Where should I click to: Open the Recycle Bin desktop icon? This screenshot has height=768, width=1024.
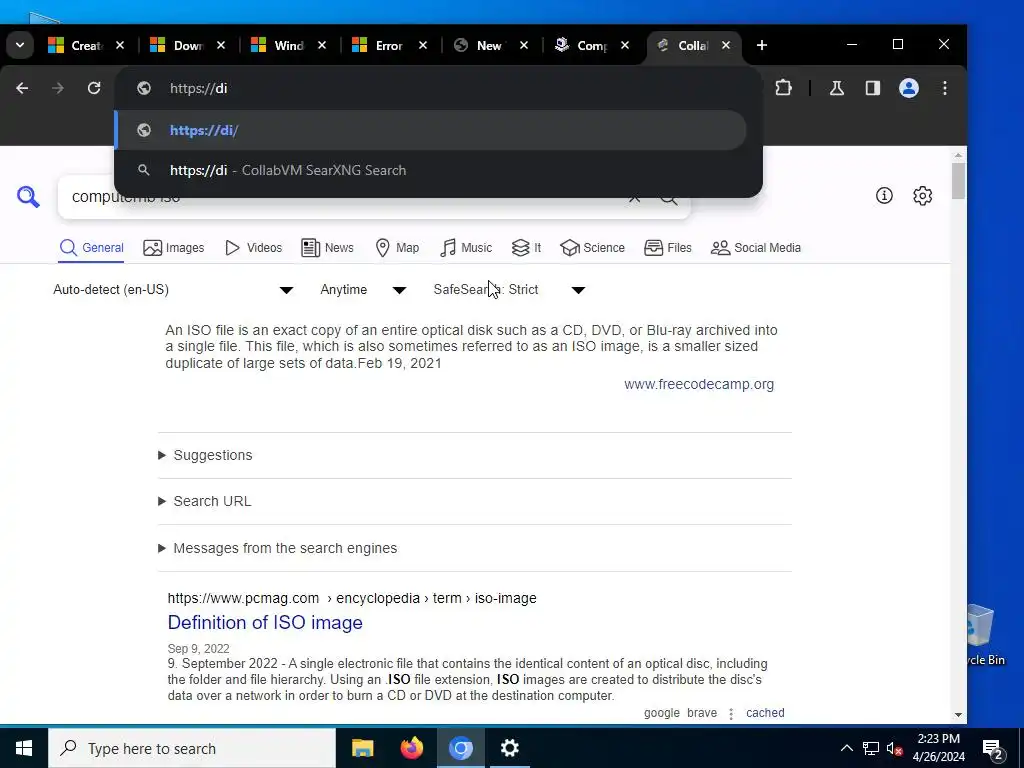coord(987,635)
